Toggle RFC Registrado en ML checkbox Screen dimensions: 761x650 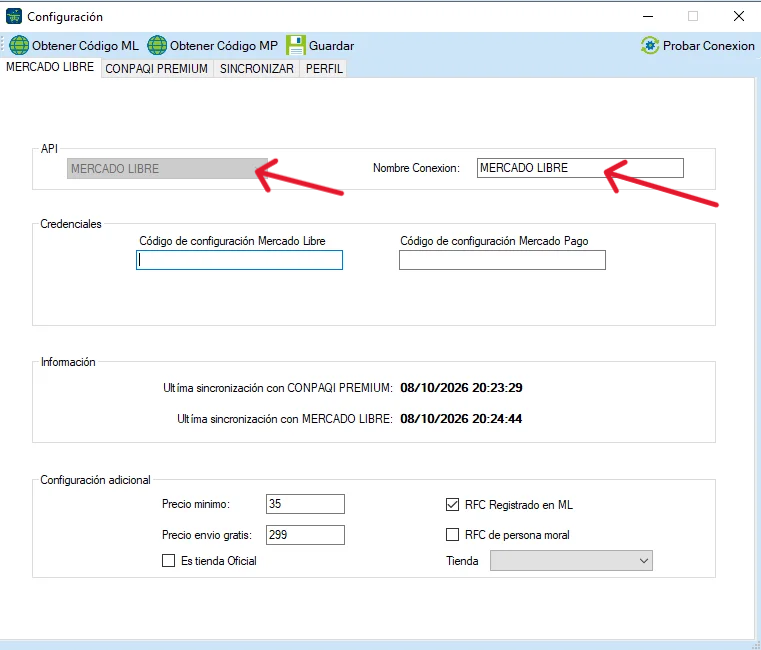(452, 505)
